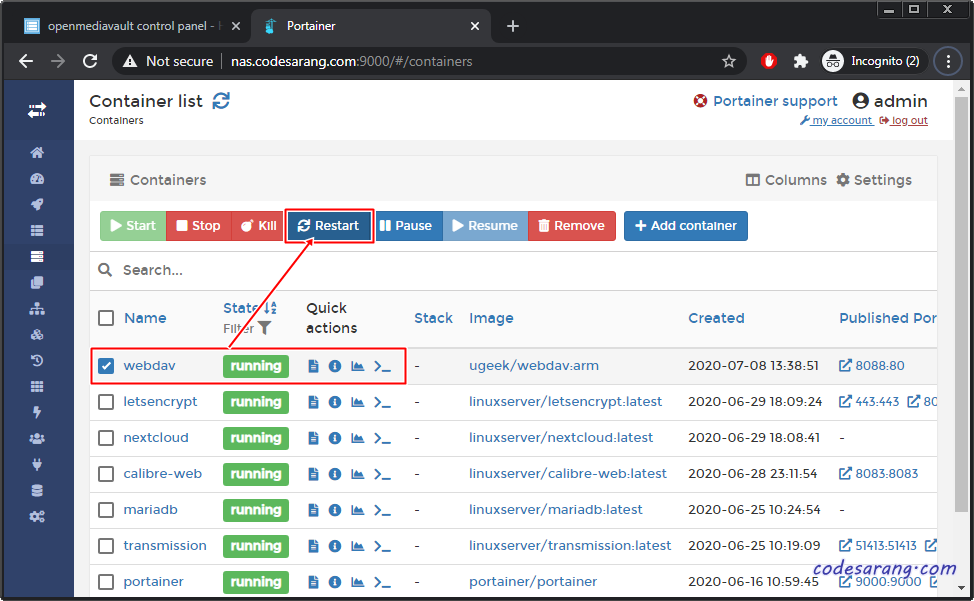The width and height of the screenshot is (974, 601).
Task: Open console icon for webdav container
Action: tap(383, 366)
